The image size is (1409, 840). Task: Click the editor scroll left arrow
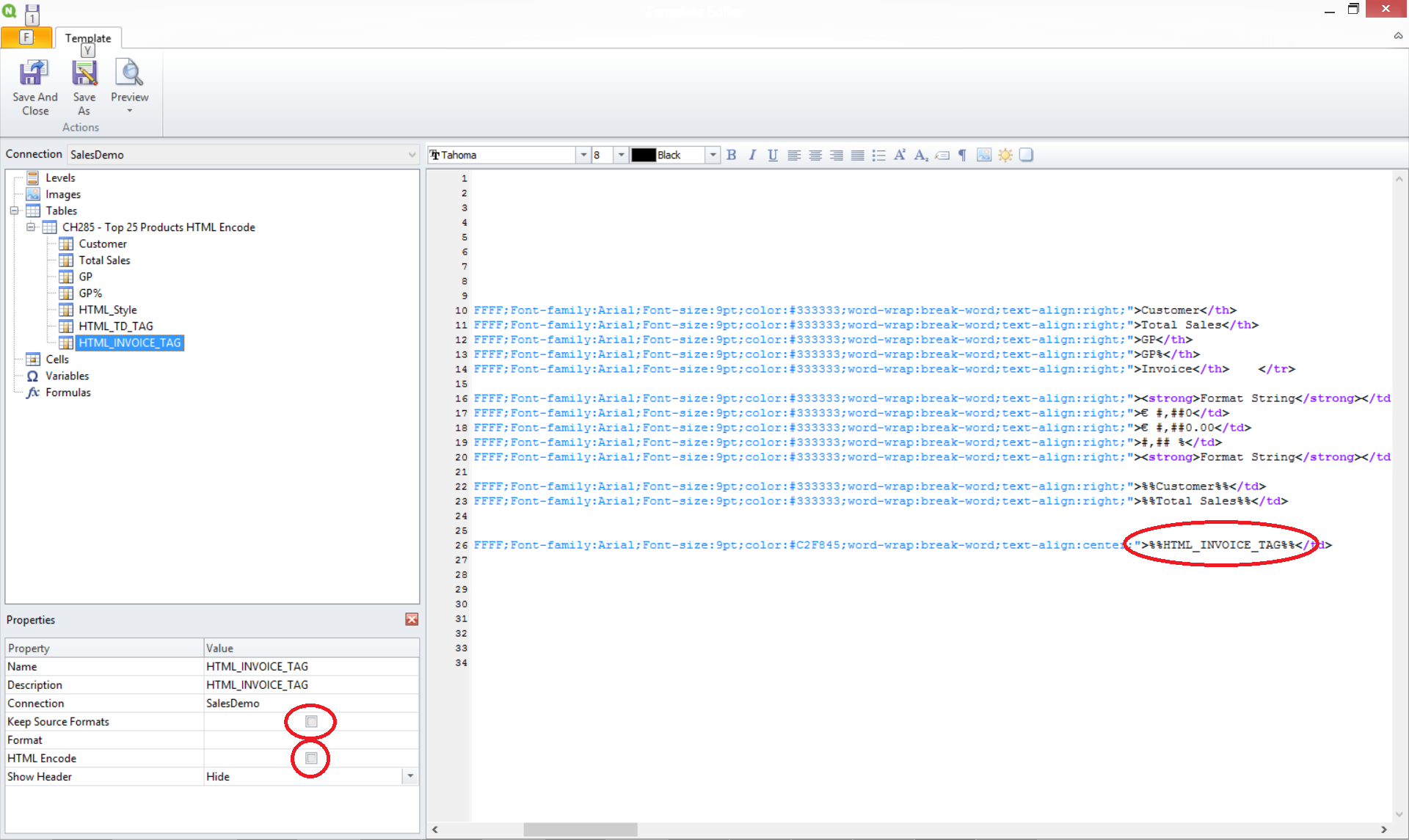[x=435, y=829]
